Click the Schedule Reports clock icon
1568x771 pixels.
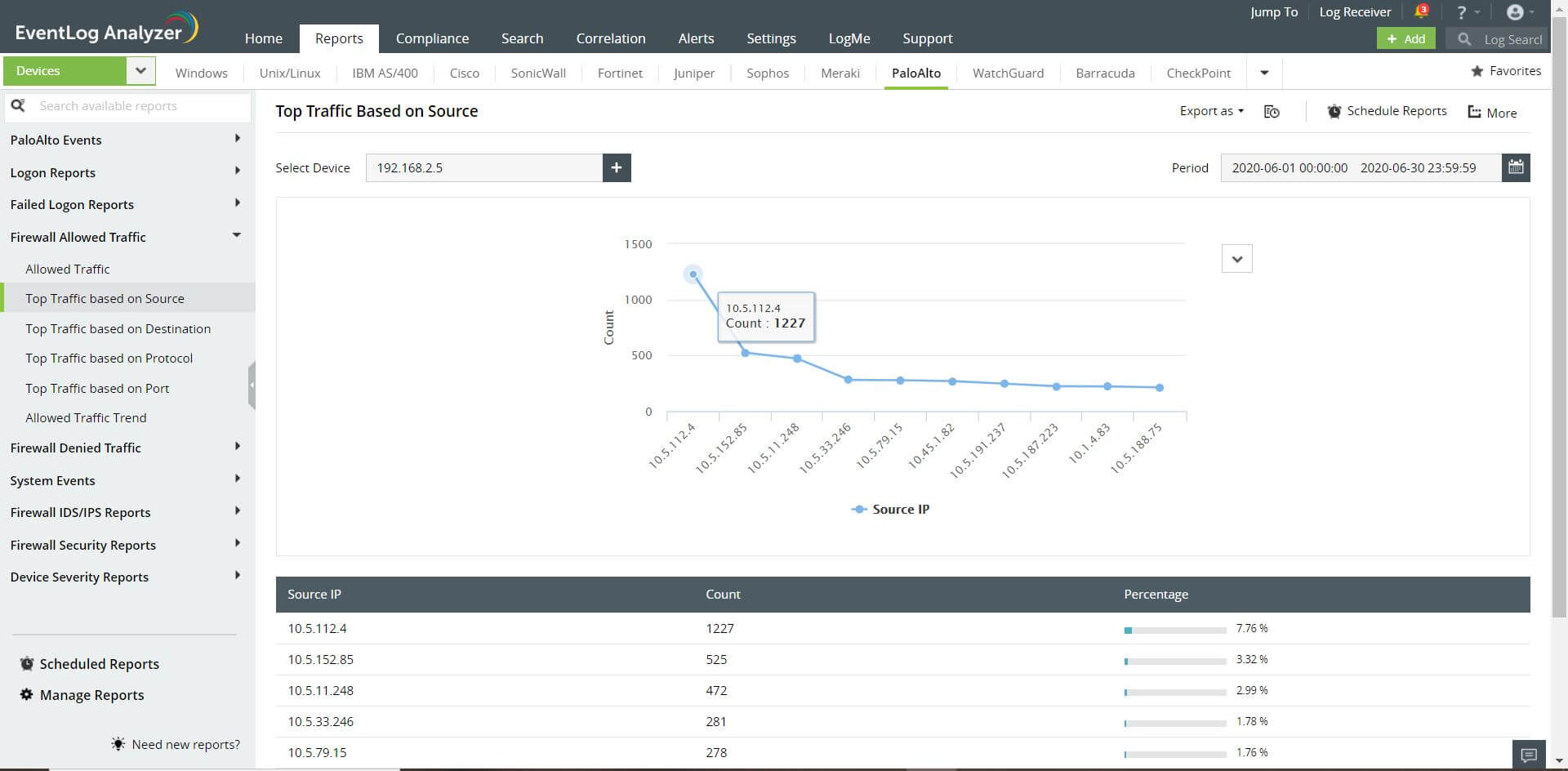(1334, 111)
